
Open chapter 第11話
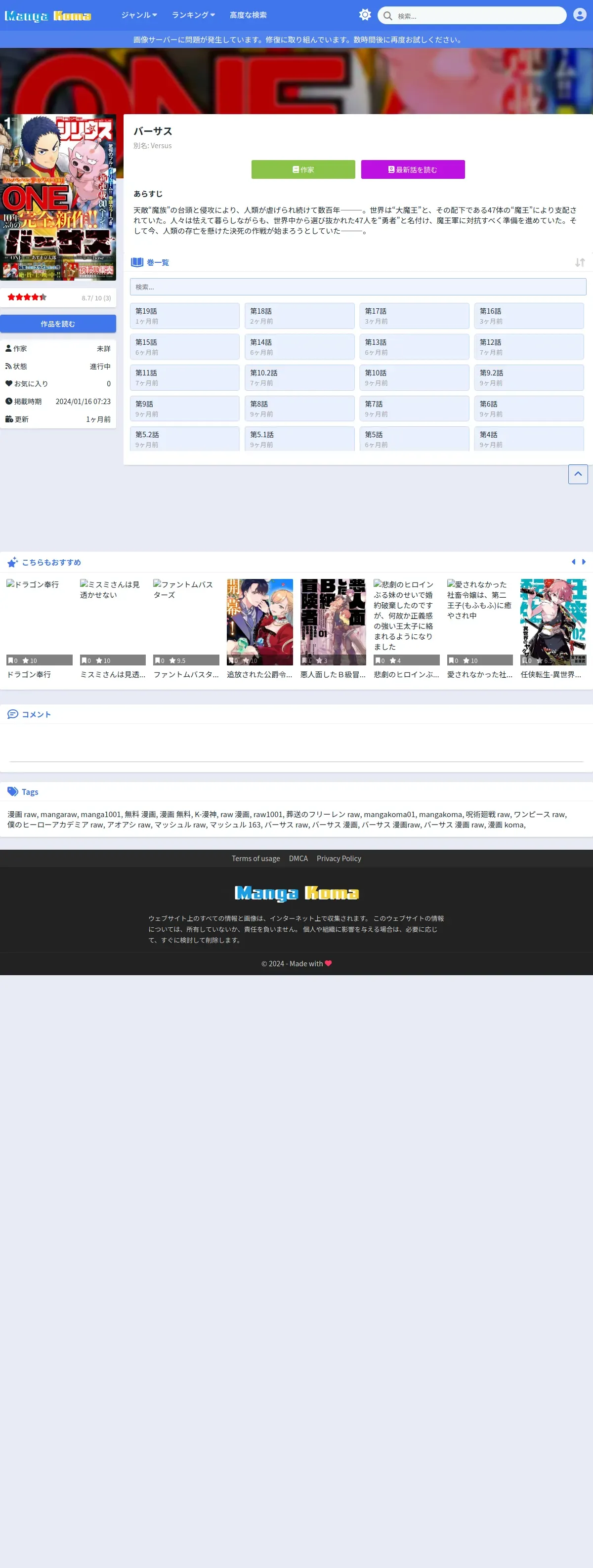184,377
